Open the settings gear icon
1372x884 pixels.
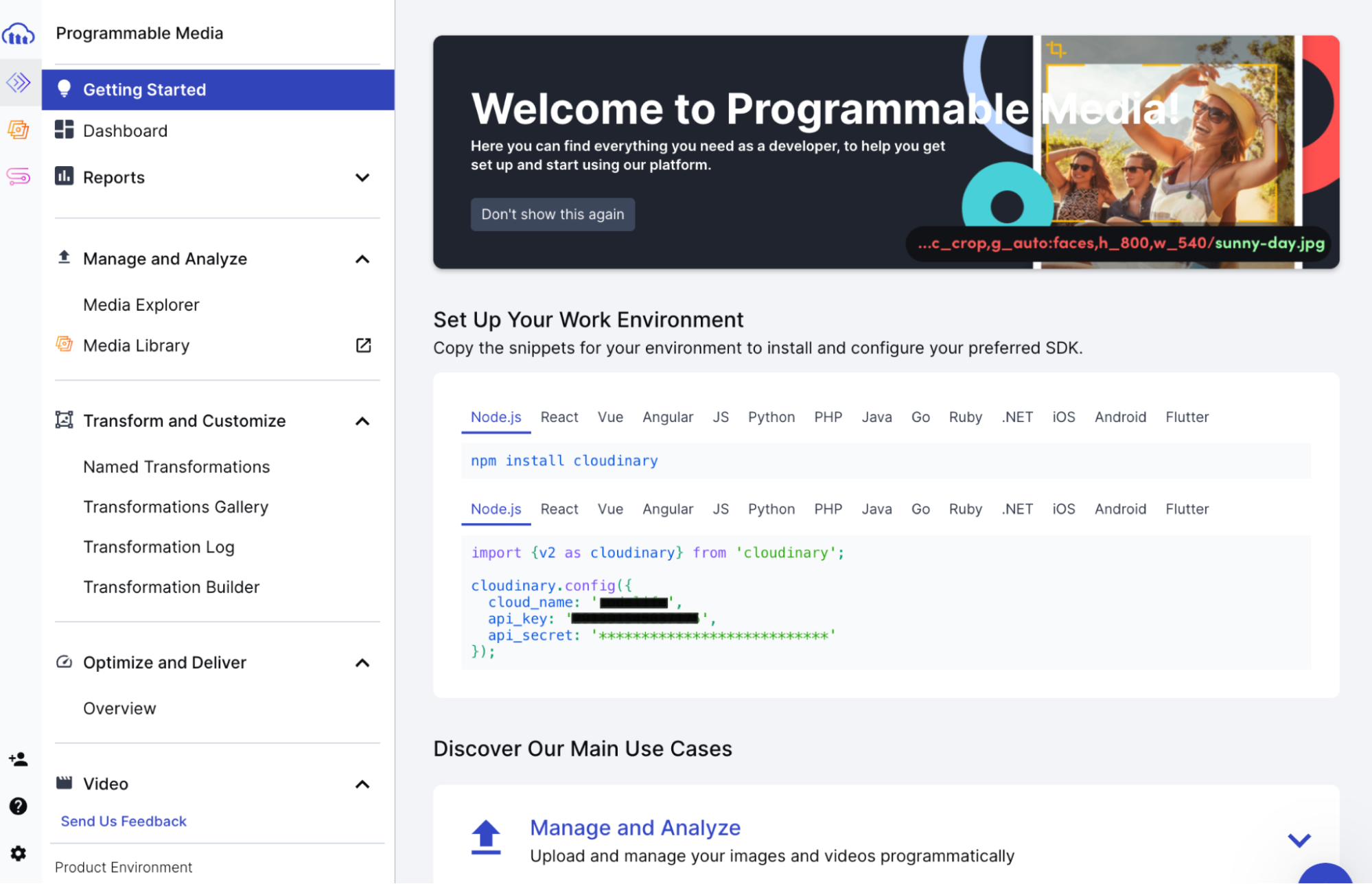pyautogui.click(x=19, y=853)
